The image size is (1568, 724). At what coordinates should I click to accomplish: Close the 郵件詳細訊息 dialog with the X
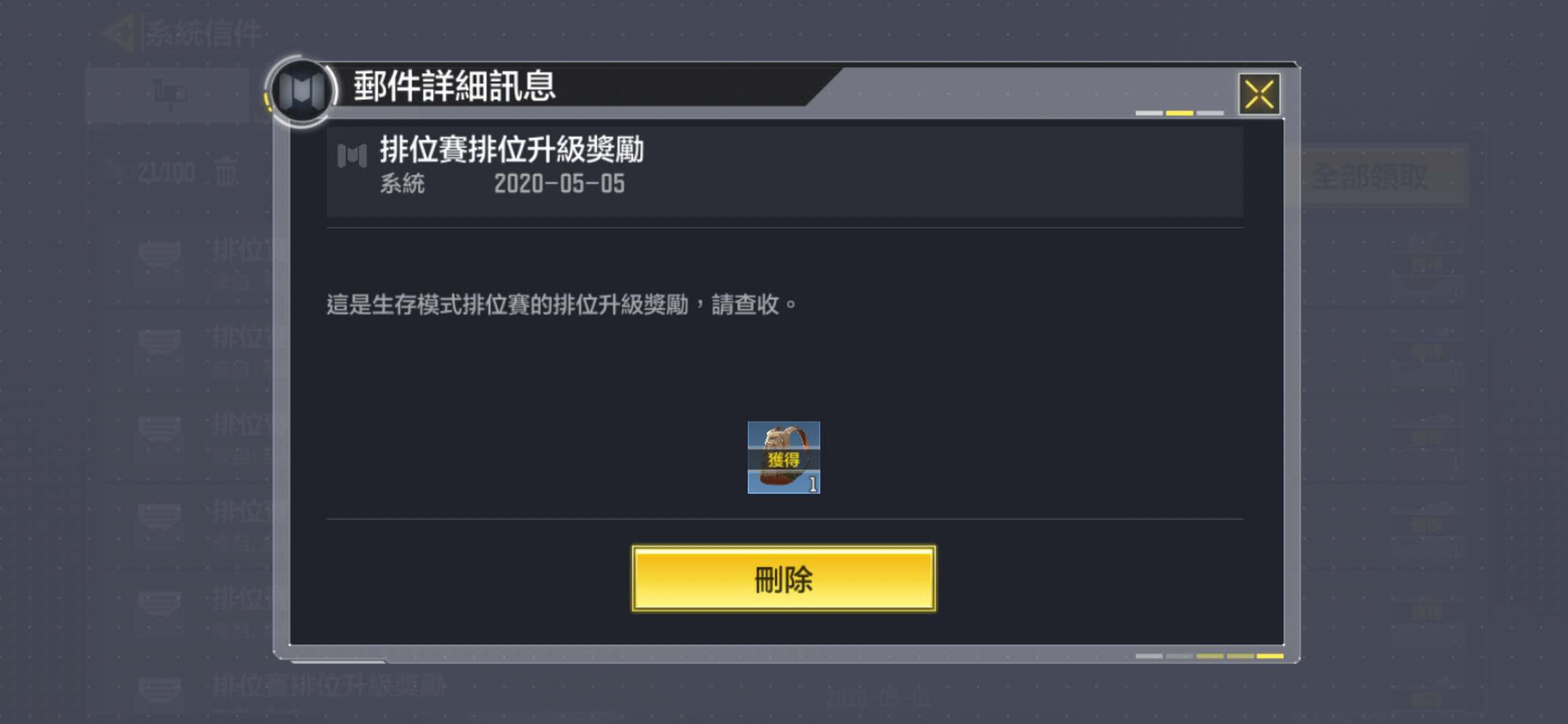tap(1259, 94)
